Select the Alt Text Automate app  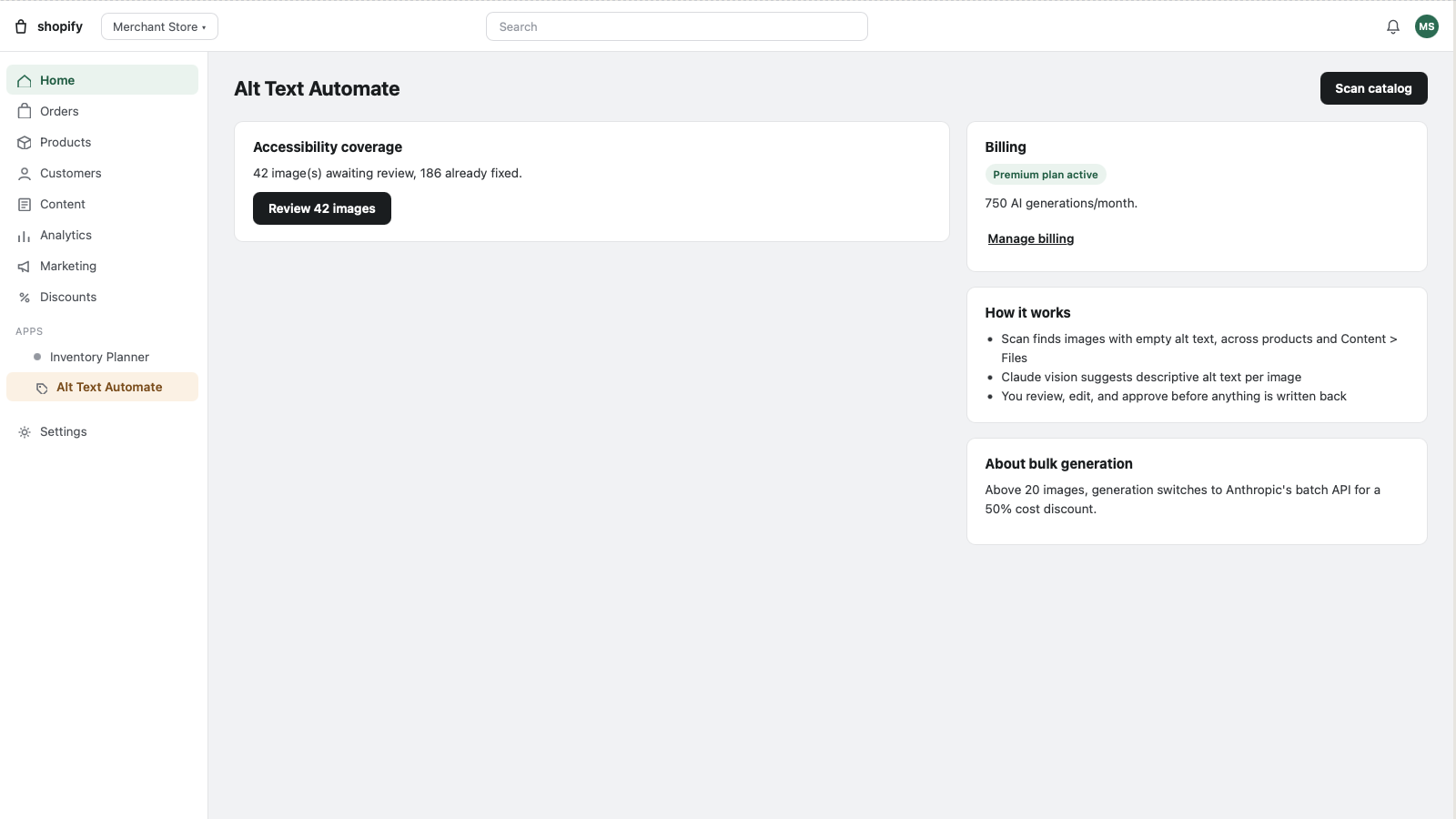[102, 387]
